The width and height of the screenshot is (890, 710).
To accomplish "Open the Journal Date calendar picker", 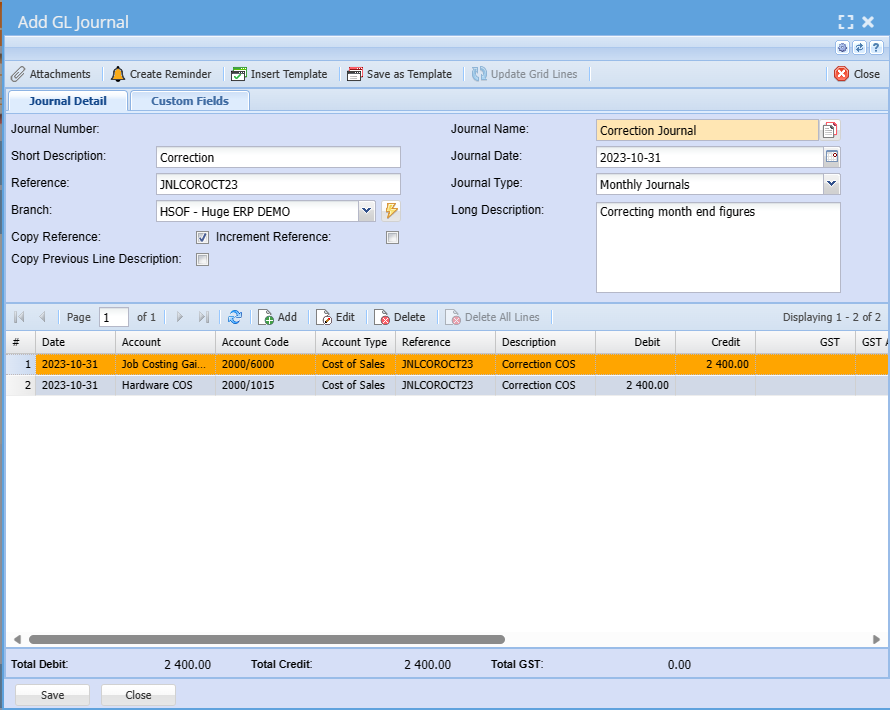I will click(831, 157).
